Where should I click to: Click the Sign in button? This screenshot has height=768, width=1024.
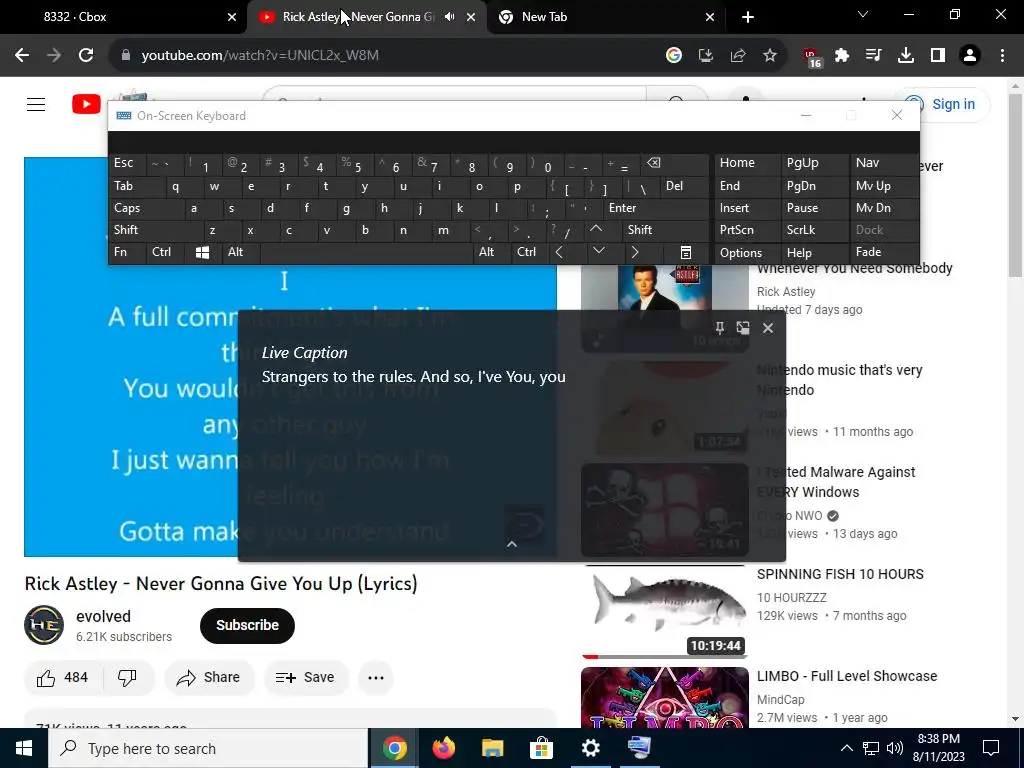pos(944,104)
